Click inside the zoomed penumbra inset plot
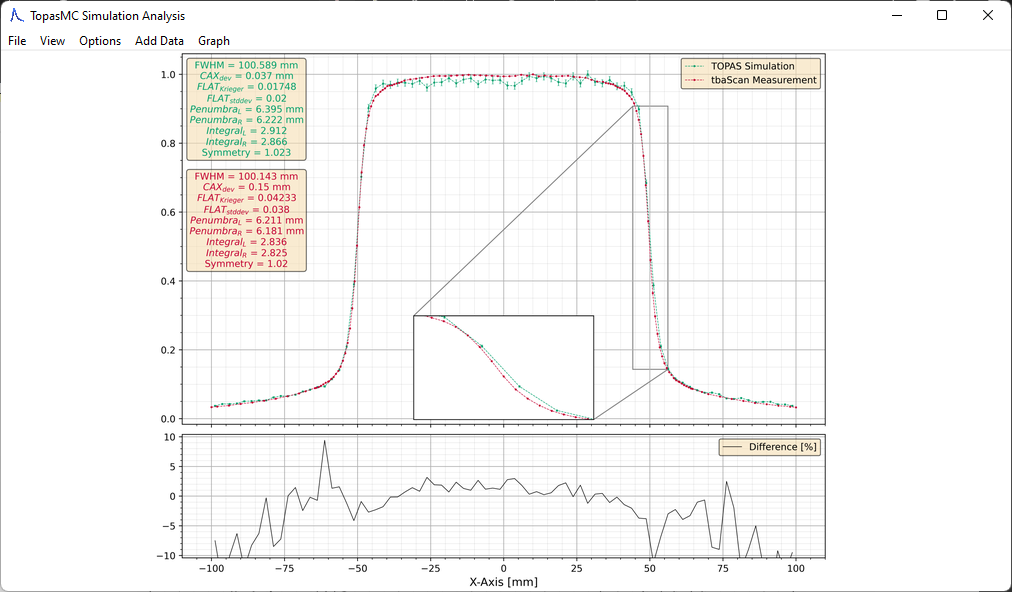 pos(503,367)
